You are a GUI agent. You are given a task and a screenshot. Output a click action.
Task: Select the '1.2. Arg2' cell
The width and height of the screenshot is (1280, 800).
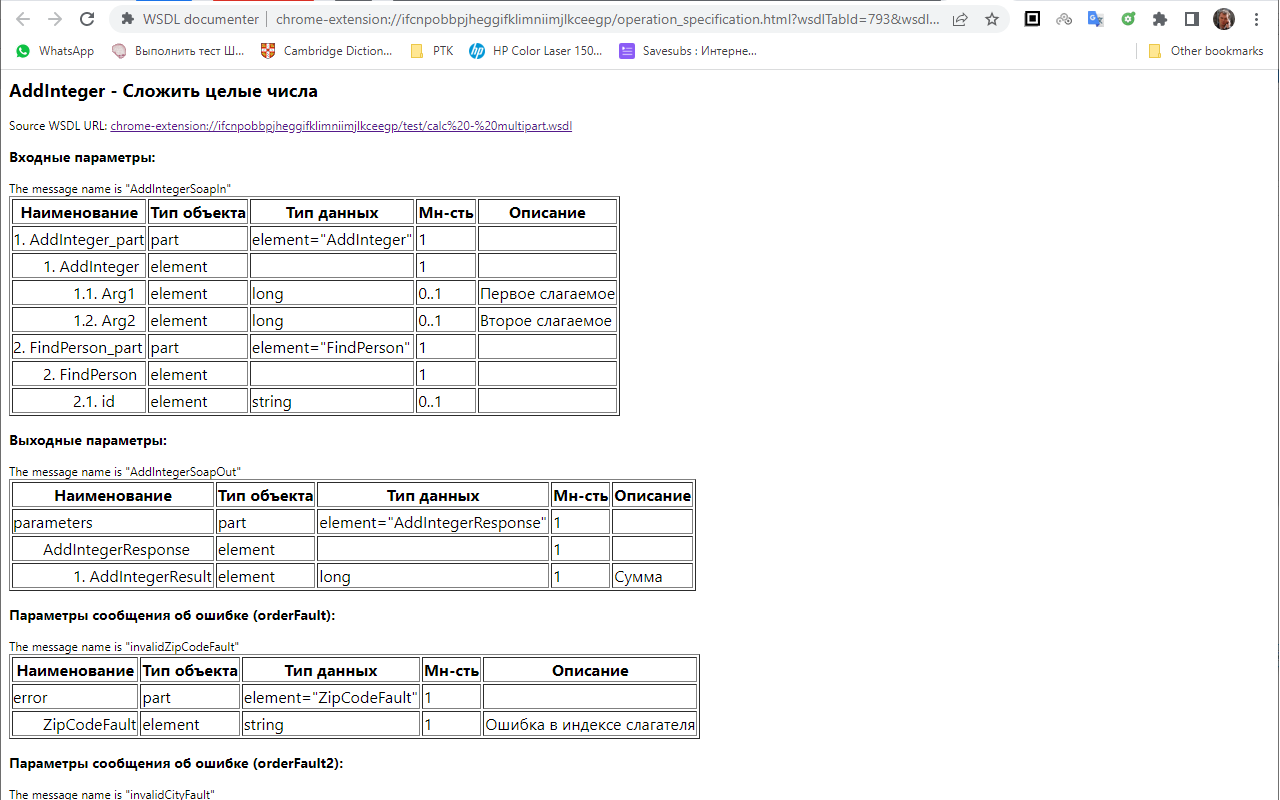[79, 320]
